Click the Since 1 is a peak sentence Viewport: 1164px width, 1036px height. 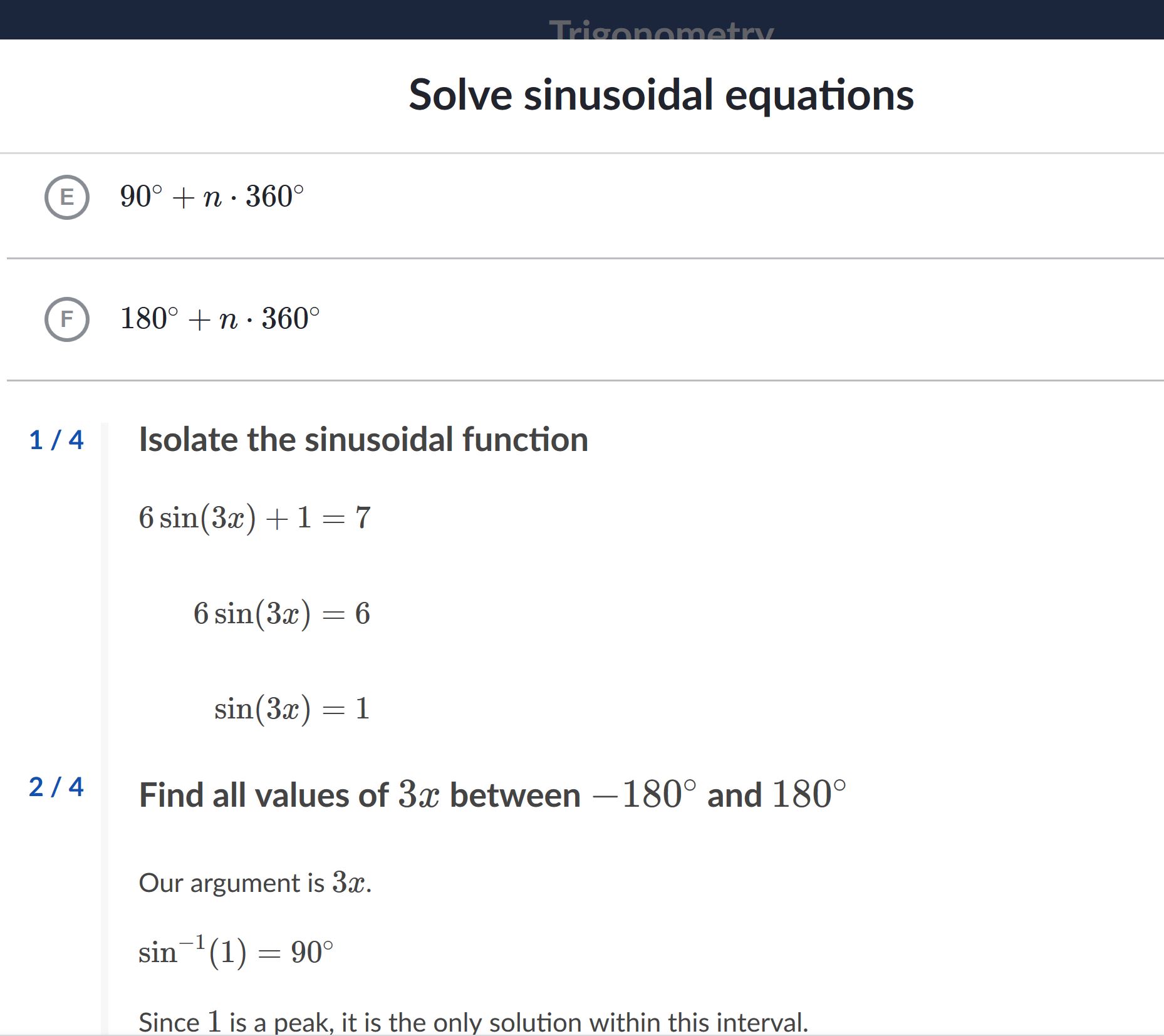point(474,1022)
